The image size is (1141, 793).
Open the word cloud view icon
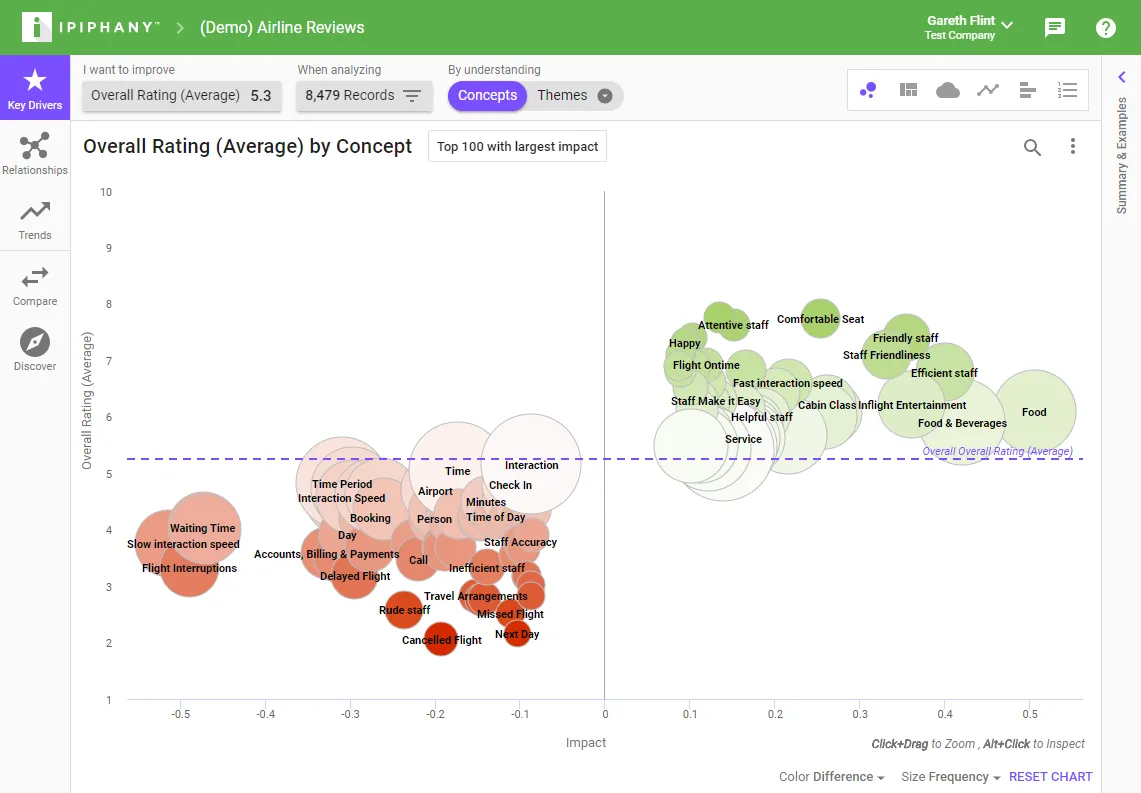click(x=947, y=90)
